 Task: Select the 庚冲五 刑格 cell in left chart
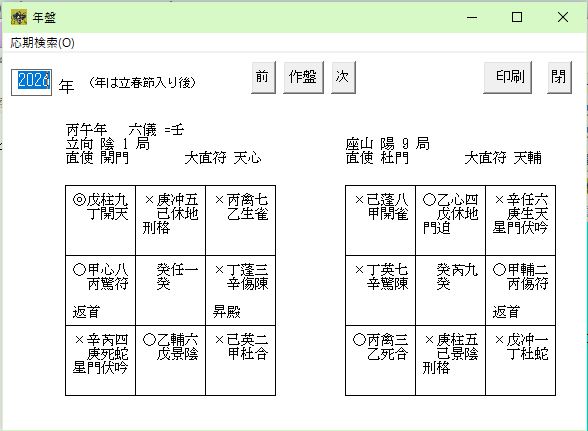pos(170,221)
